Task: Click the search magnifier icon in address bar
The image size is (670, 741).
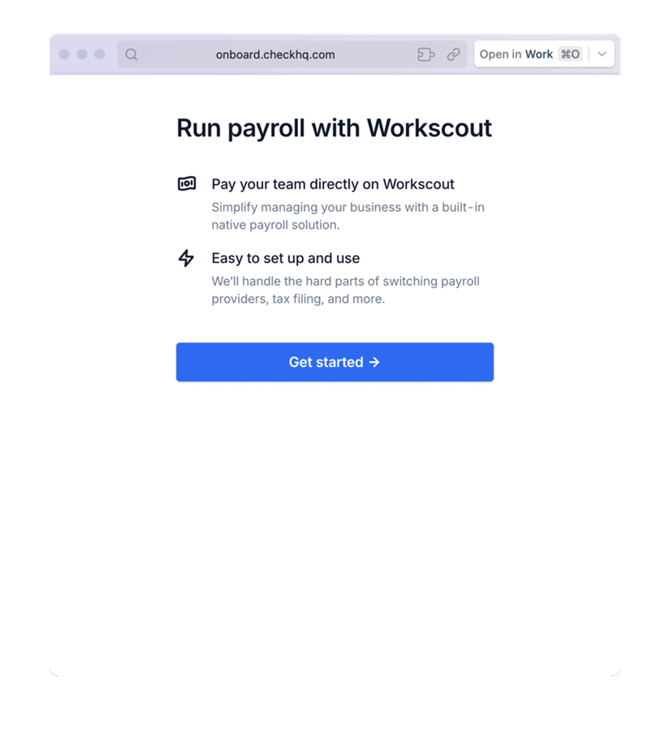Action: (131, 54)
